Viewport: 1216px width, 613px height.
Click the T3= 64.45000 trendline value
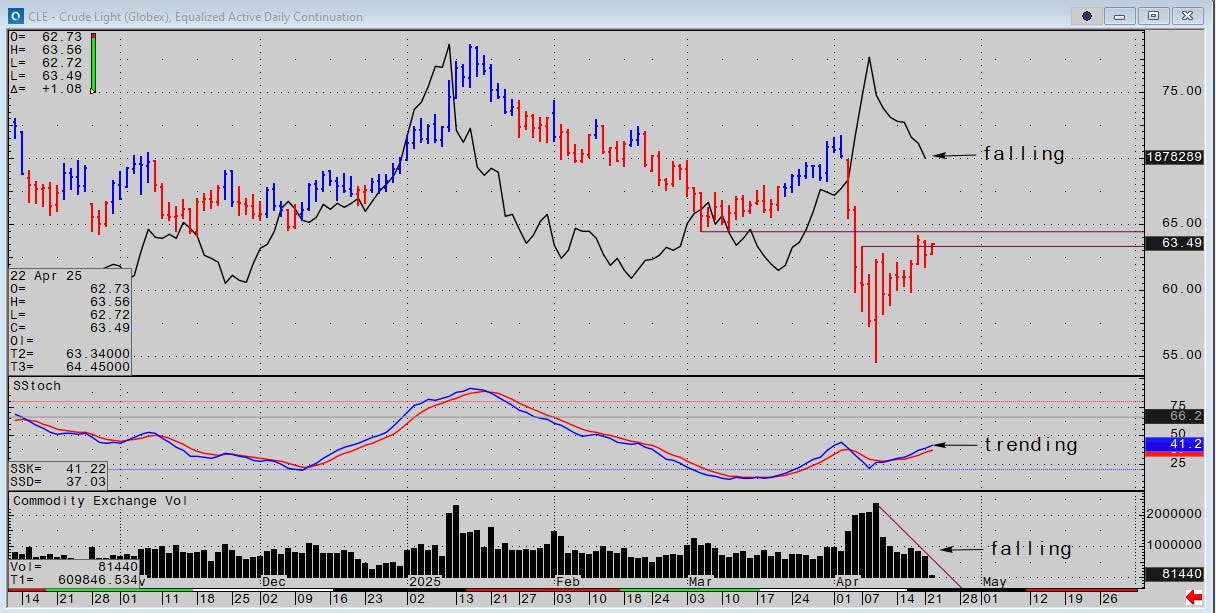(x=70, y=366)
